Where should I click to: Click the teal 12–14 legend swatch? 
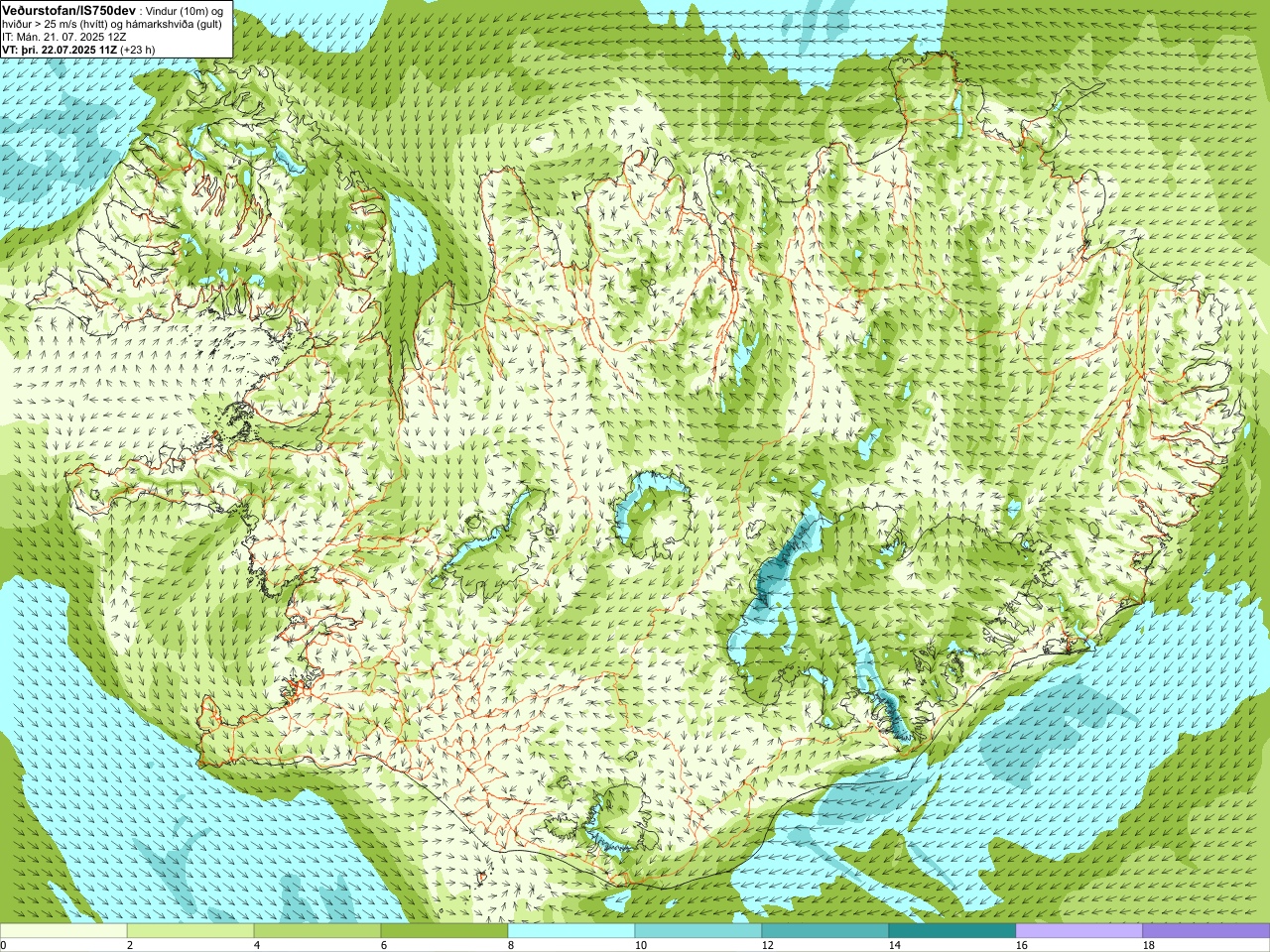(x=825, y=931)
